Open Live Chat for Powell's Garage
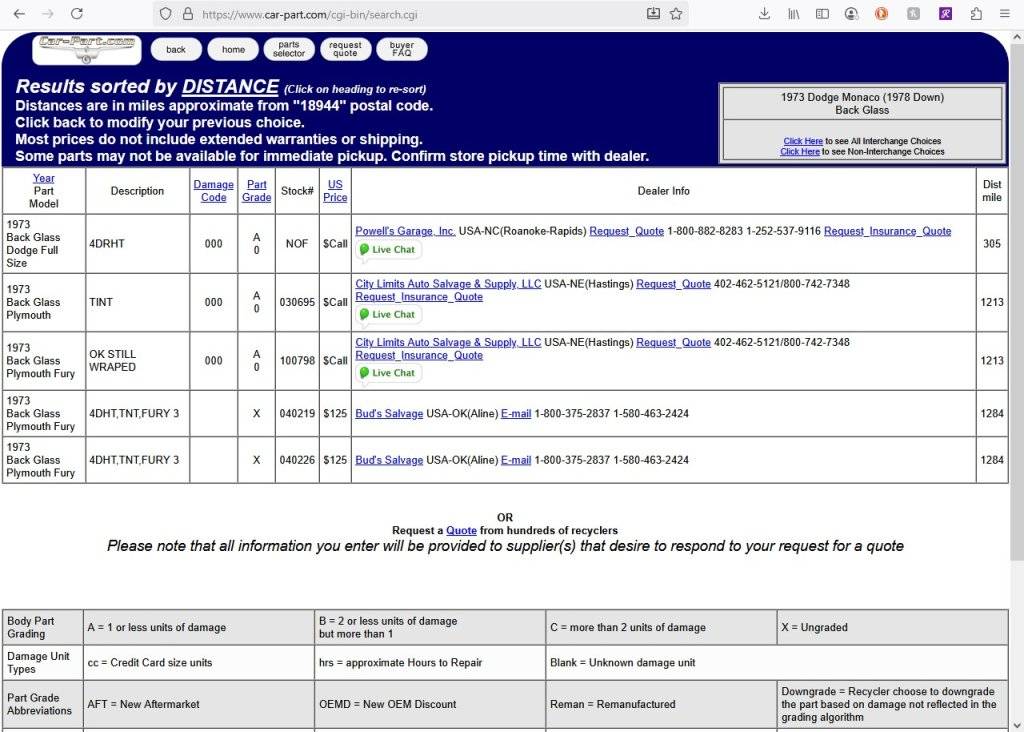This screenshot has width=1024, height=732. click(387, 250)
